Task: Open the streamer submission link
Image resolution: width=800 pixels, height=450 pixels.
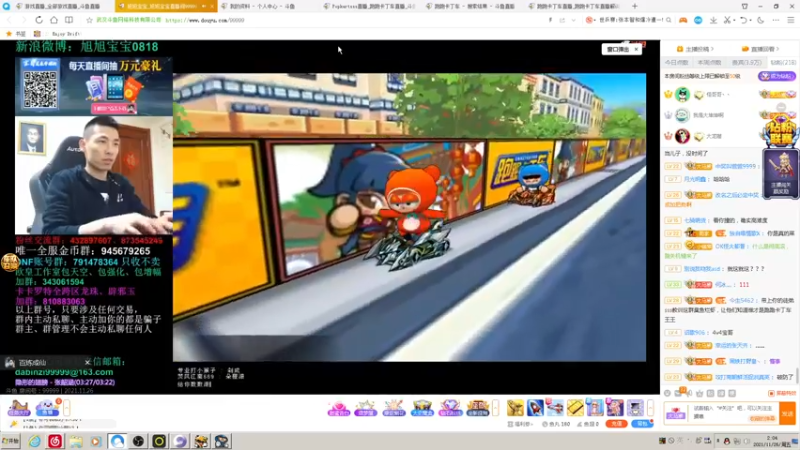Action: pos(695,49)
